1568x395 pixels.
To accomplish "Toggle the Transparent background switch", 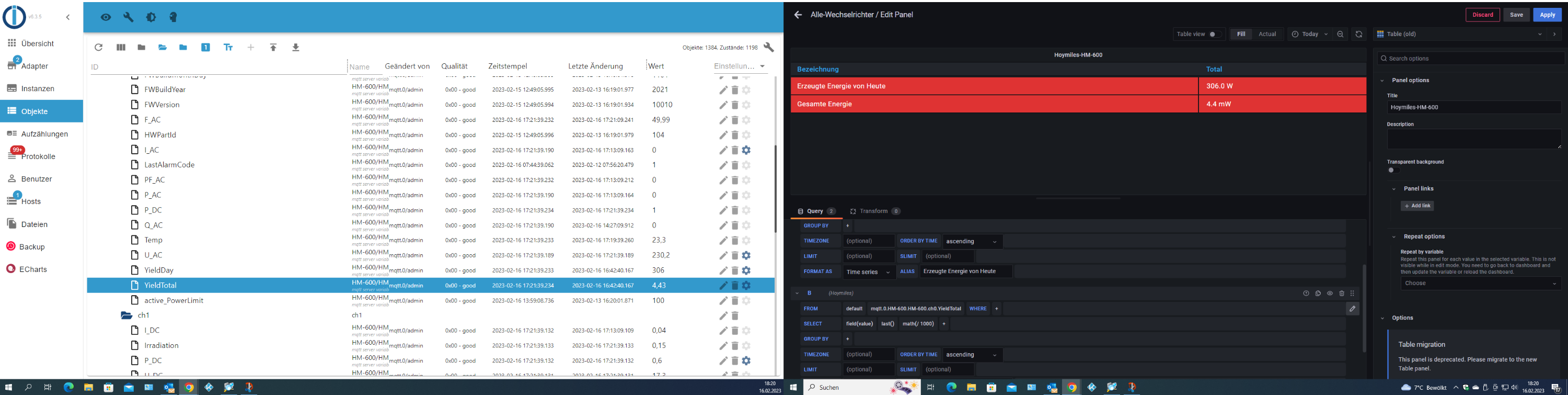I will click(x=1393, y=171).
